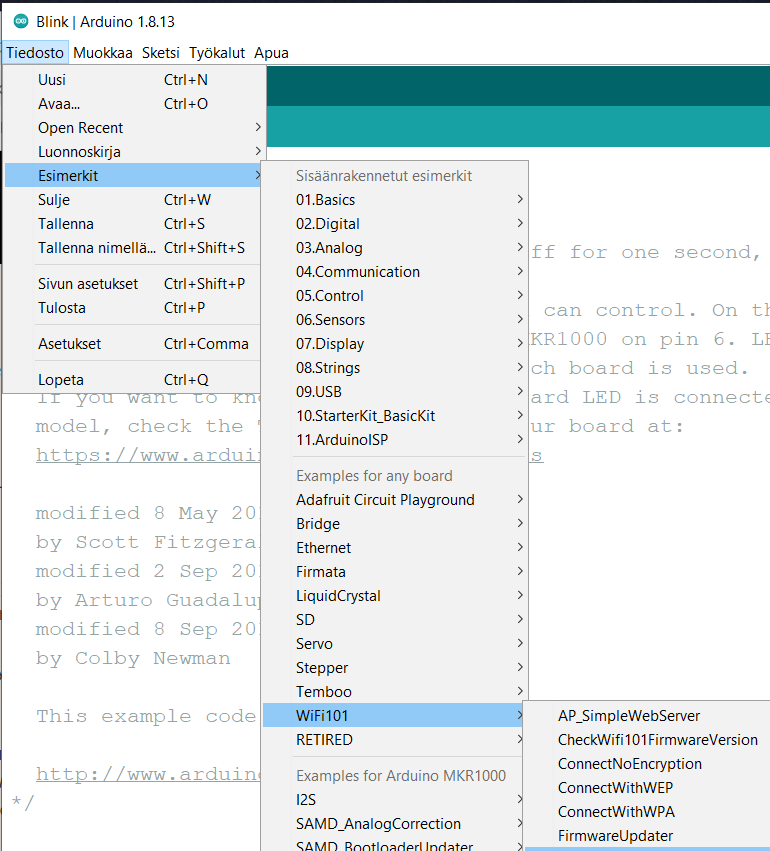Open the Apua menu

tap(271, 53)
